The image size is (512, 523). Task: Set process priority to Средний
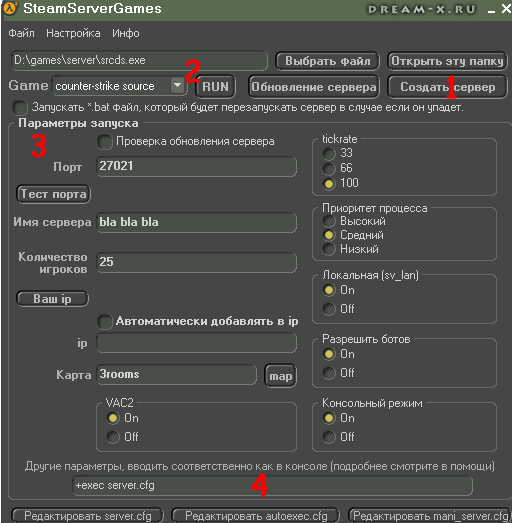tap(329, 235)
